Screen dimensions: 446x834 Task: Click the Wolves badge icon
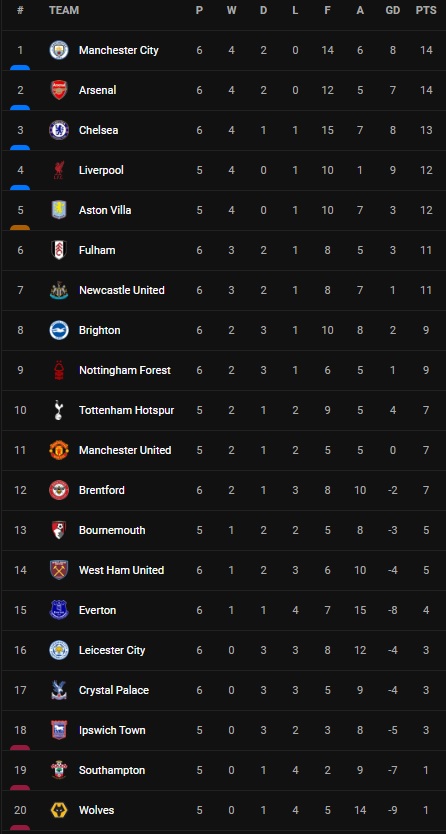pyautogui.click(x=59, y=810)
